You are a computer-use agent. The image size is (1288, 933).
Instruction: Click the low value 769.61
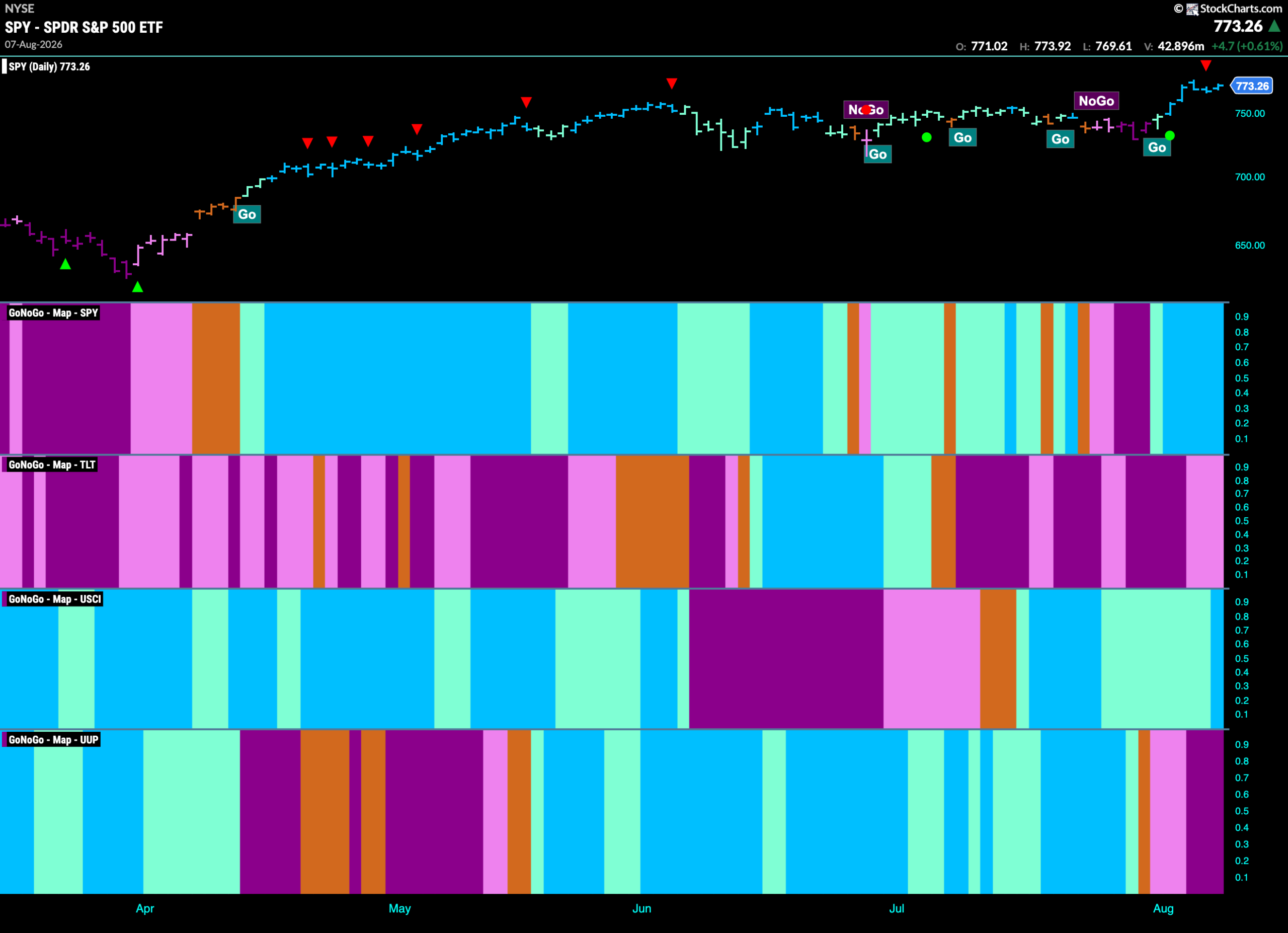pos(1113,46)
